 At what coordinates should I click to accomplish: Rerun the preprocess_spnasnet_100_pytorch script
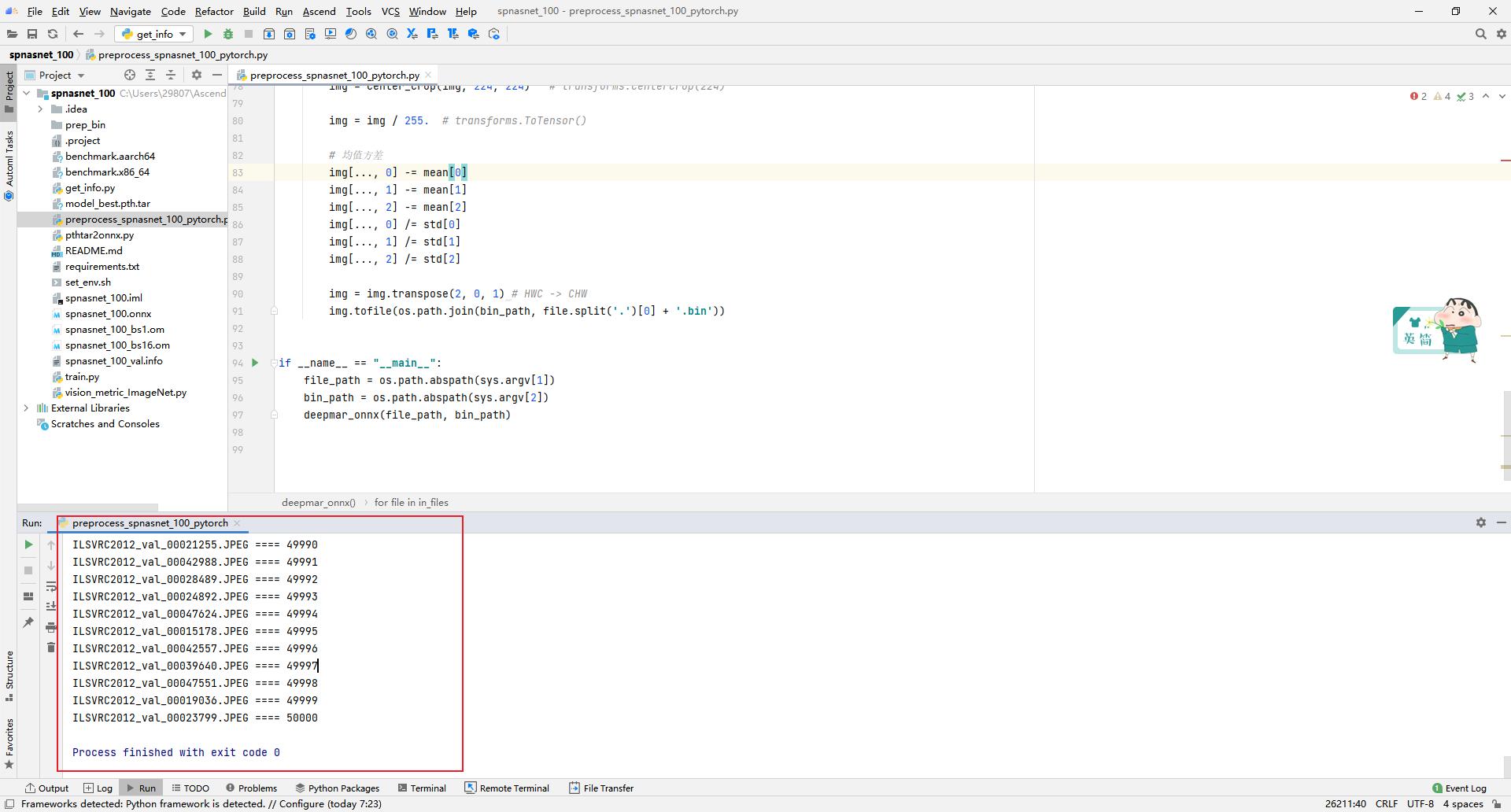28,544
